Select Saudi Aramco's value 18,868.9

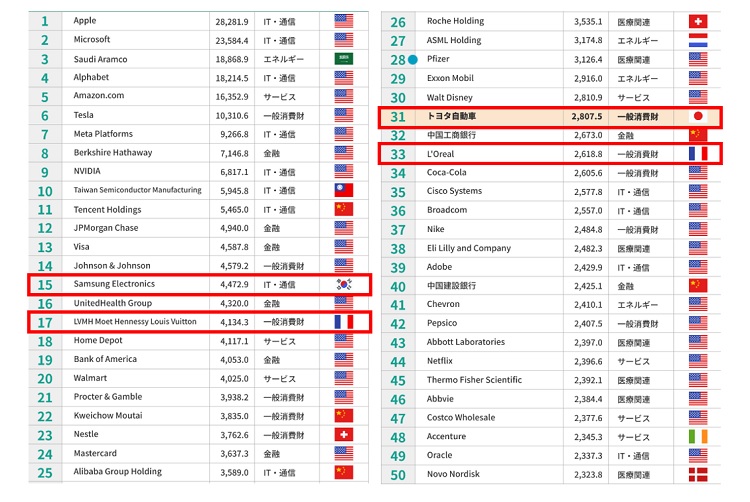tap(232, 59)
